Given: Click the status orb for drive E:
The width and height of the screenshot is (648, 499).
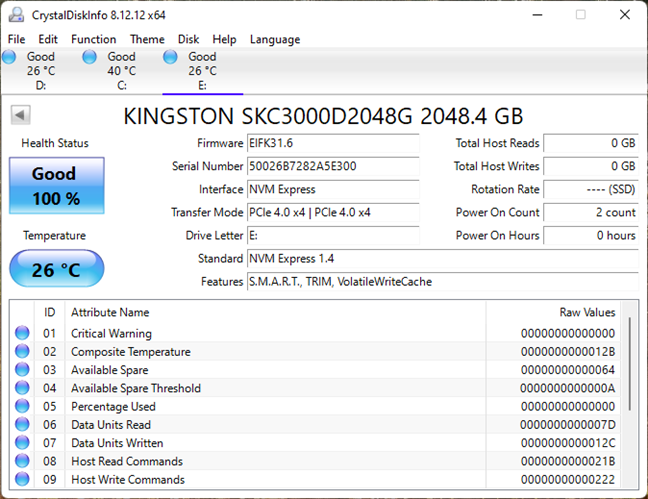Looking at the screenshot, I should (x=170, y=57).
